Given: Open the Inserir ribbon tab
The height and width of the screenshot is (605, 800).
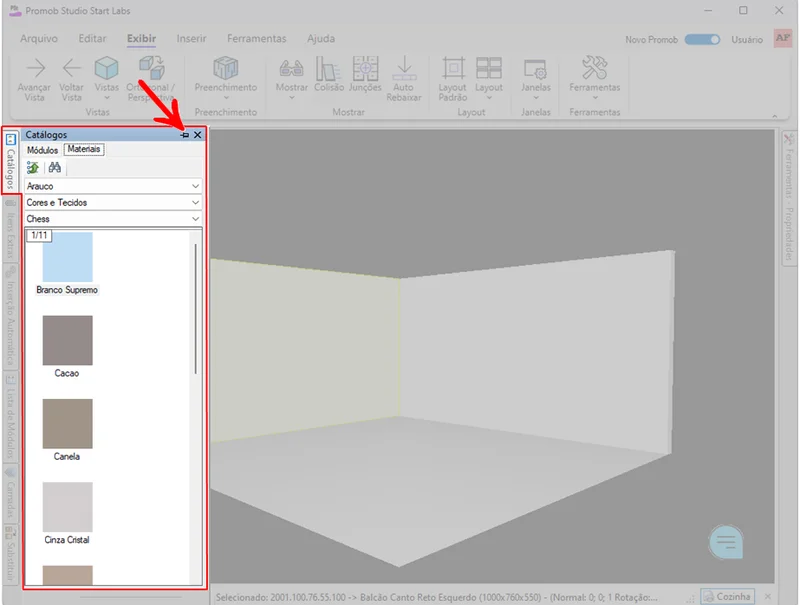Looking at the screenshot, I should pyautogui.click(x=191, y=39).
